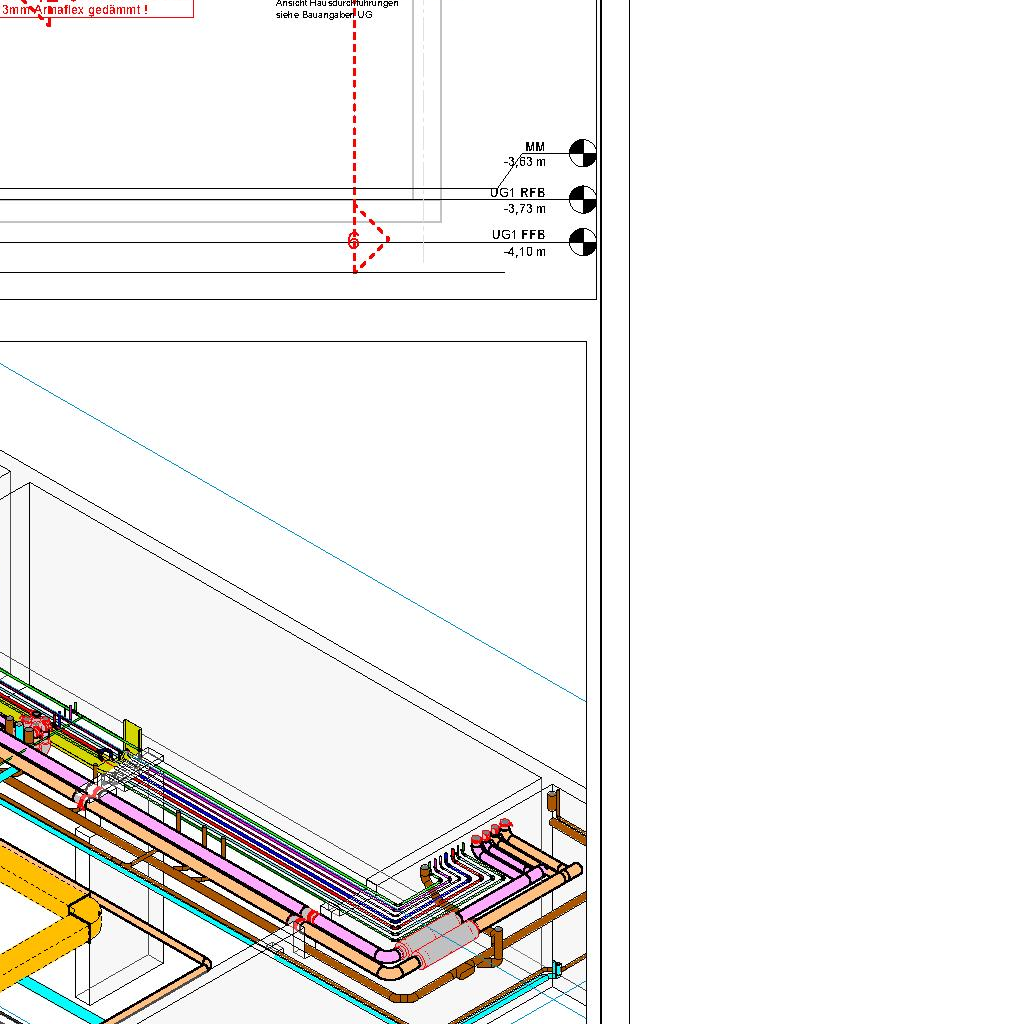The width and height of the screenshot is (1024, 1024).
Task: Select the red dashed section arrow triangle
Action: 374,239
